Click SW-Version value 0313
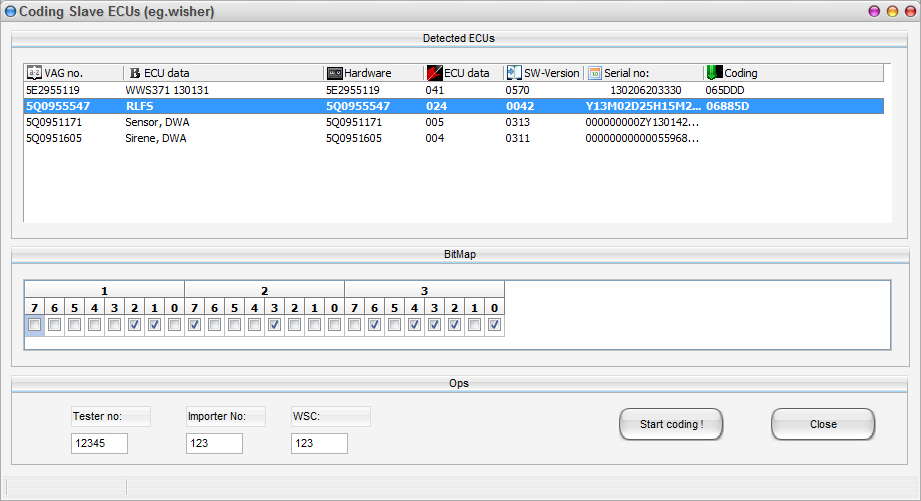 click(x=517, y=122)
